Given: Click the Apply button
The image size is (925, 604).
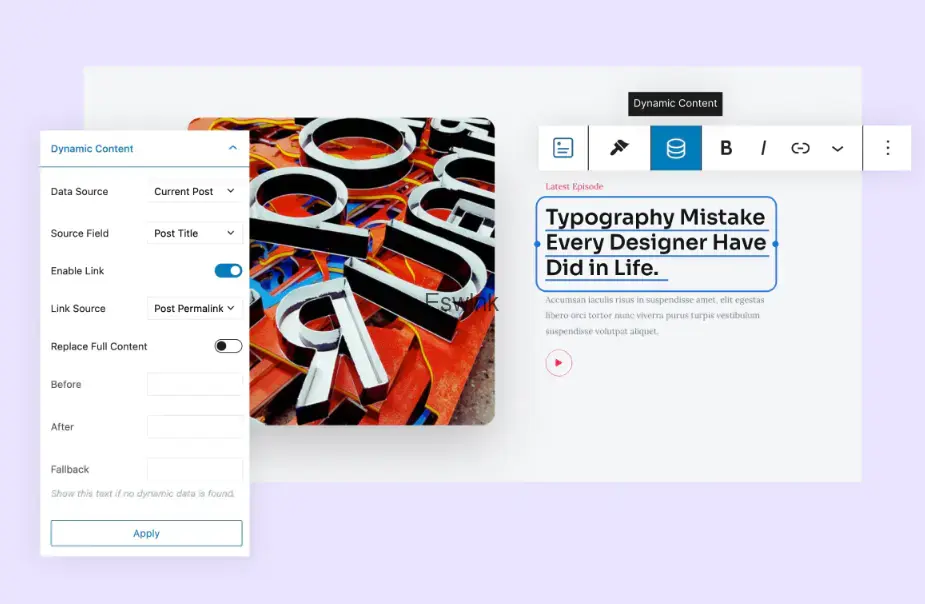Looking at the screenshot, I should tap(146, 533).
